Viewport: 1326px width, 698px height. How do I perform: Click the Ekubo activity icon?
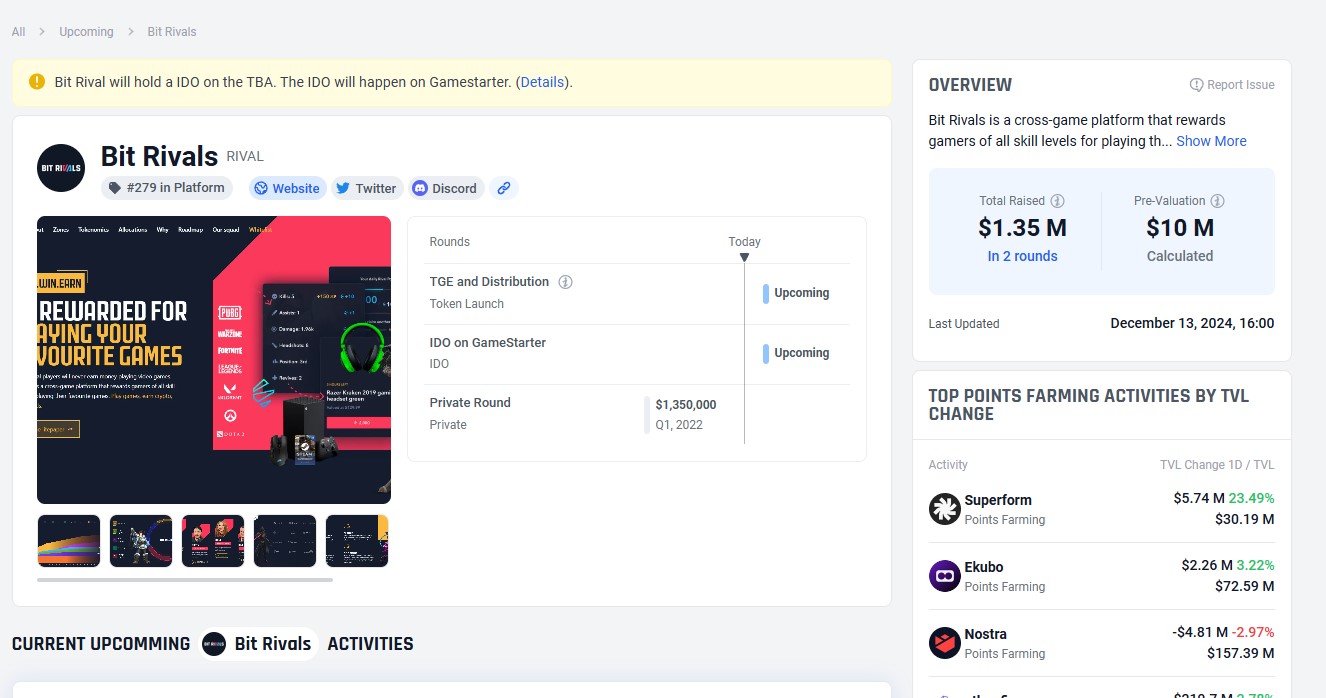(x=944, y=576)
